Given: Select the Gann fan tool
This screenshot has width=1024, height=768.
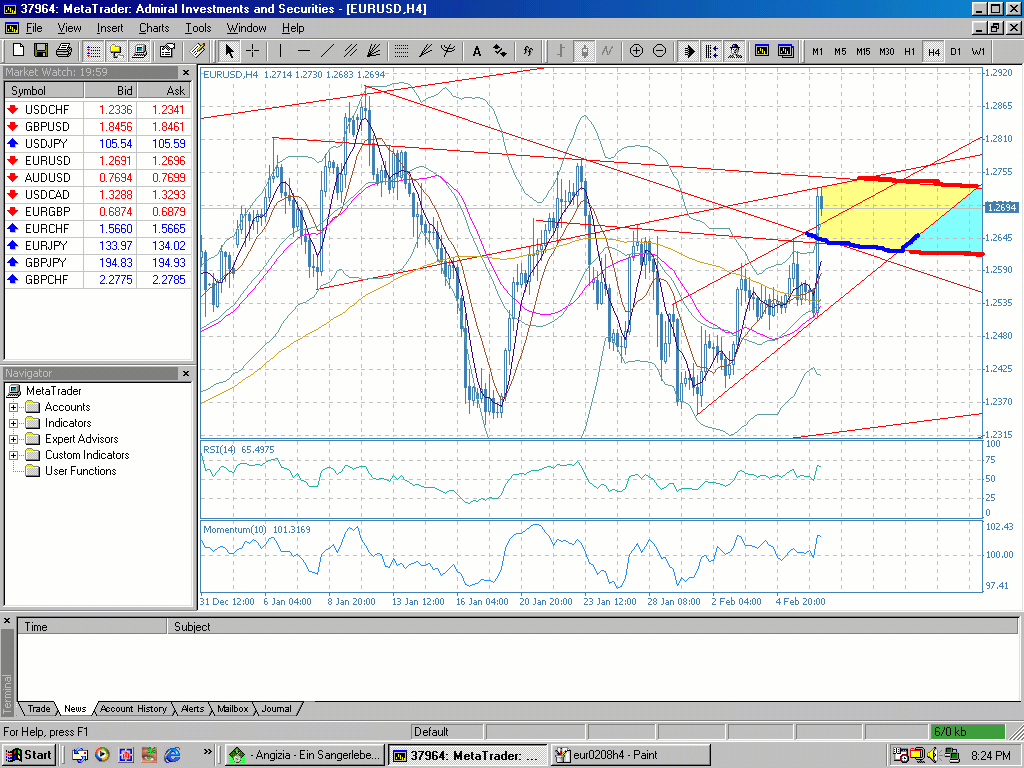Looking at the screenshot, I should (374, 50).
